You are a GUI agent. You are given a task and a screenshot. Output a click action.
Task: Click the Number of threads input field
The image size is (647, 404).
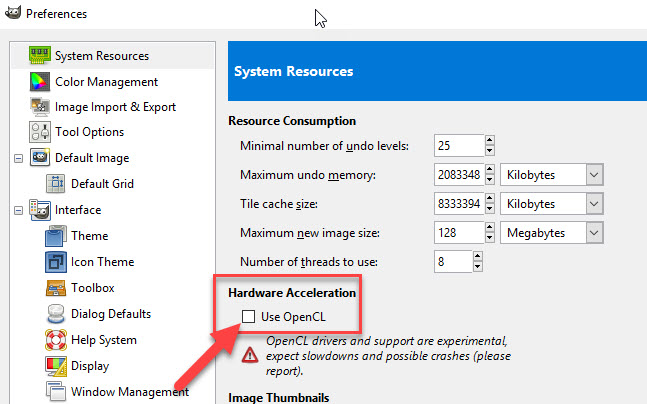[451, 262]
